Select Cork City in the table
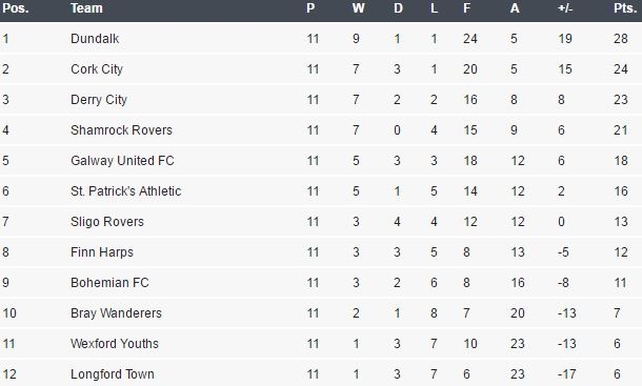642x386 pixels. click(97, 69)
